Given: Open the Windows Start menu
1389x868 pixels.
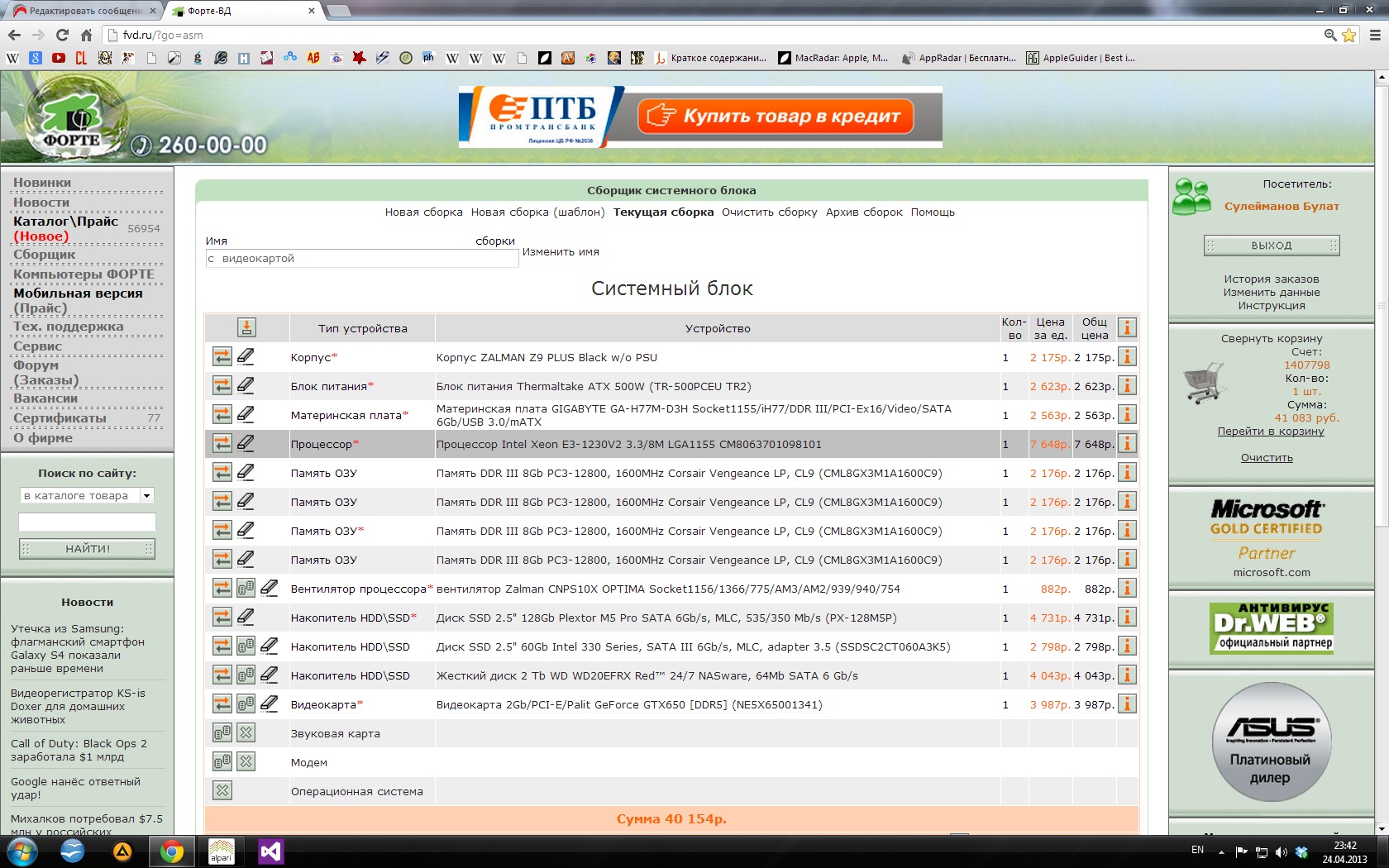Looking at the screenshot, I should pyautogui.click(x=21, y=851).
